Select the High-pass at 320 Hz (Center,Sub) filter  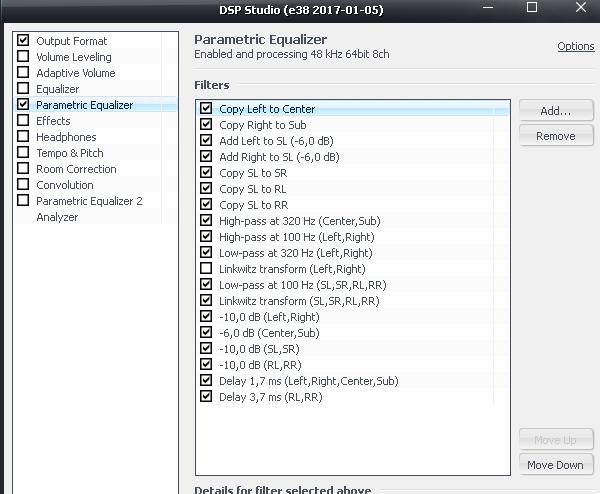[x=299, y=221]
